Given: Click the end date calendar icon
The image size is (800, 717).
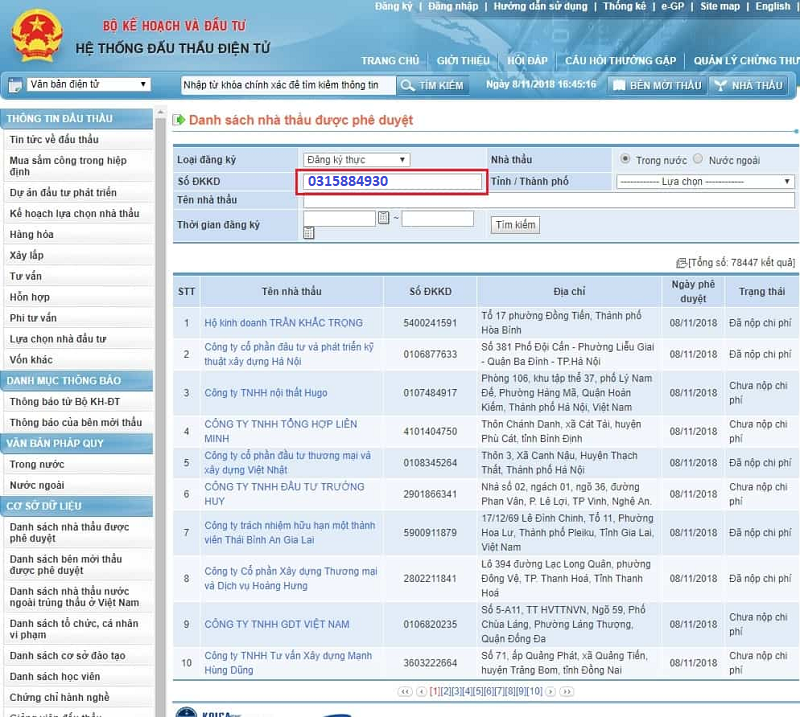Looking at the screenshot, I should coord(308,233).
